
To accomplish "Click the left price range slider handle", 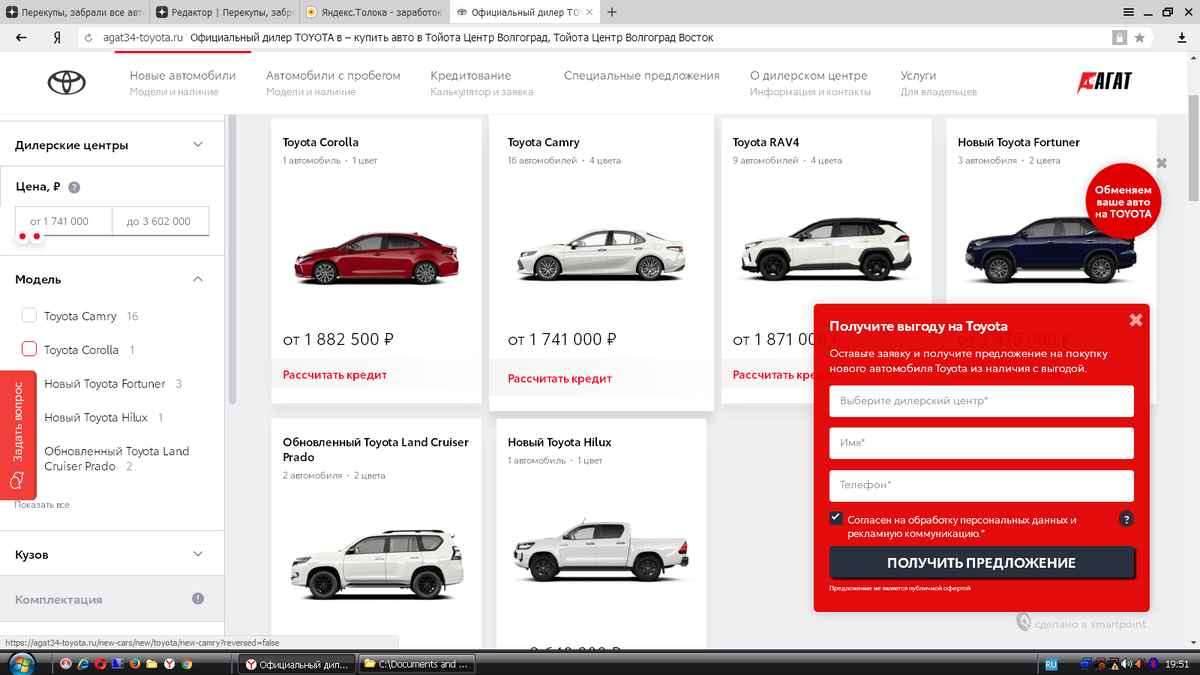I will coord(22,236).
